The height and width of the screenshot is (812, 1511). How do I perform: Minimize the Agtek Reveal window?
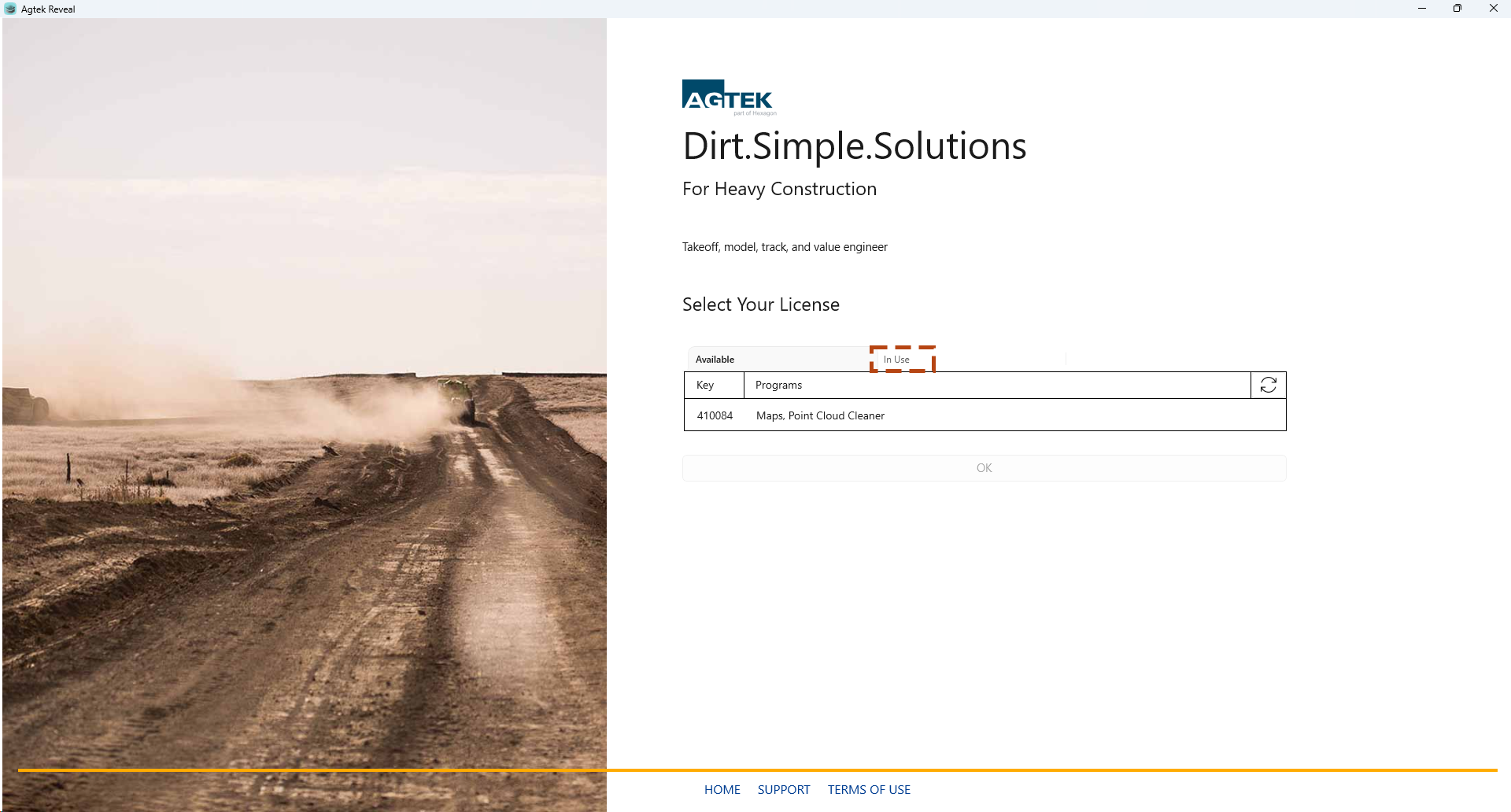coord(1421,9)
